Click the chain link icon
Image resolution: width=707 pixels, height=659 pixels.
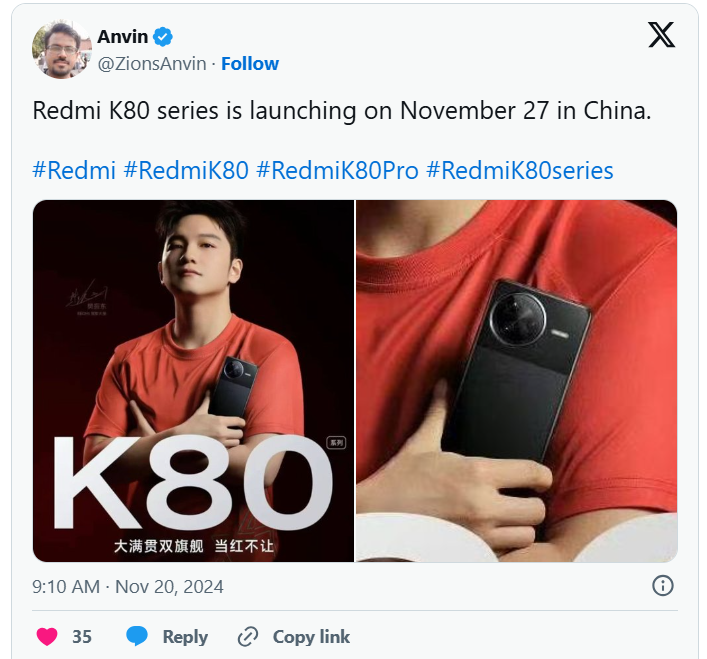coord(248,636)
